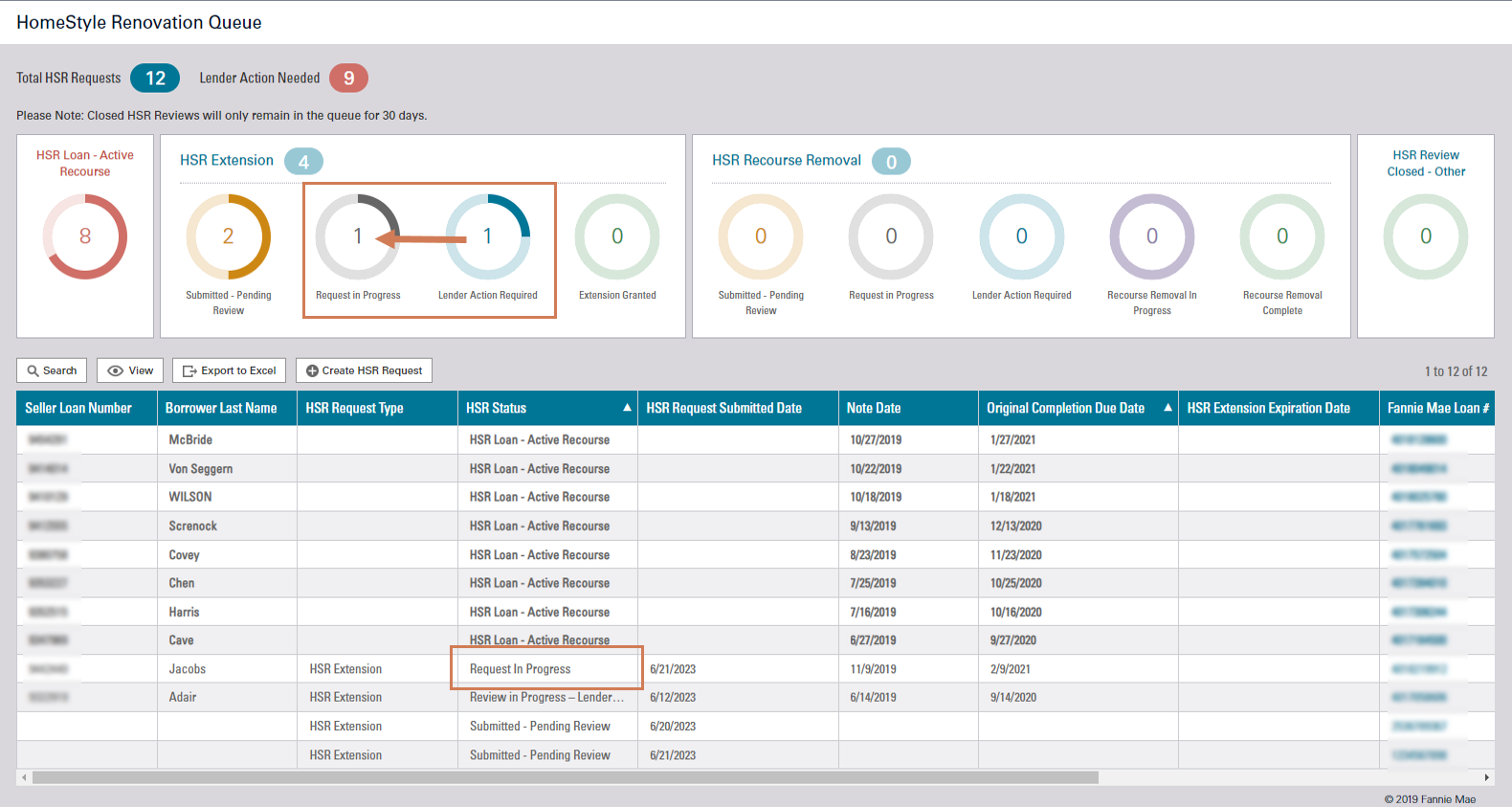Viewport: 1512px width, 807px height.
Task: Click Recourse Removal In Progress circle
Action: pos(1152,236)
